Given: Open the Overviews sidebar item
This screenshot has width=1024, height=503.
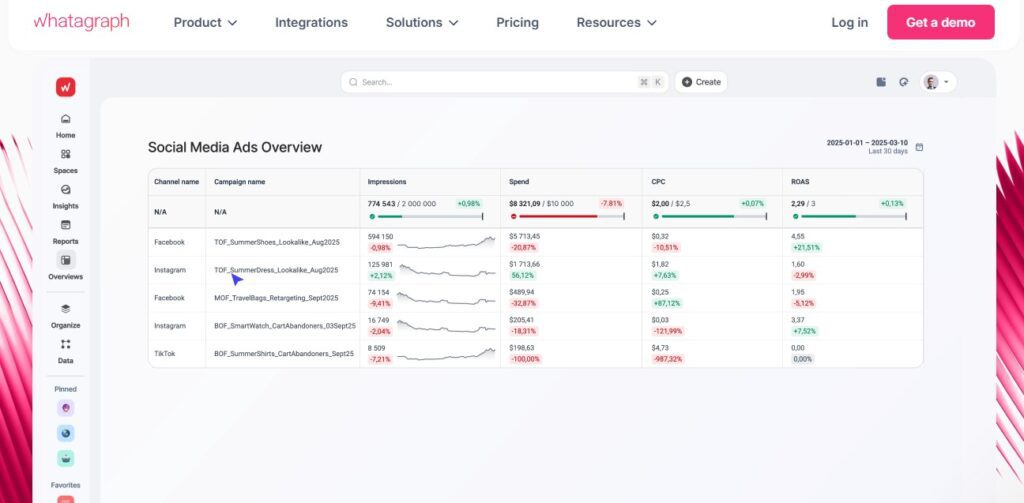Looking at the screenshot, I should click(x=65, y=261).
